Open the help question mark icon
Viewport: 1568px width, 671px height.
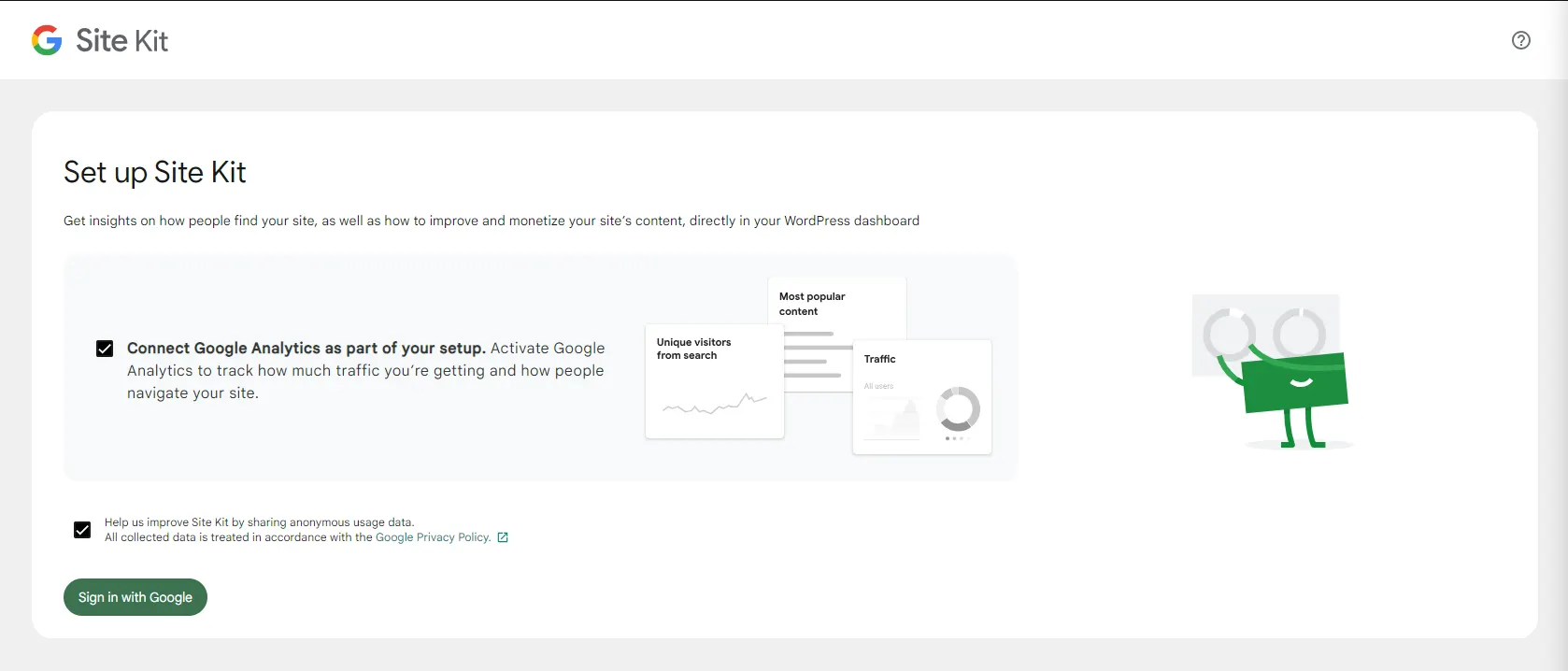click(x=1521, y=40)
